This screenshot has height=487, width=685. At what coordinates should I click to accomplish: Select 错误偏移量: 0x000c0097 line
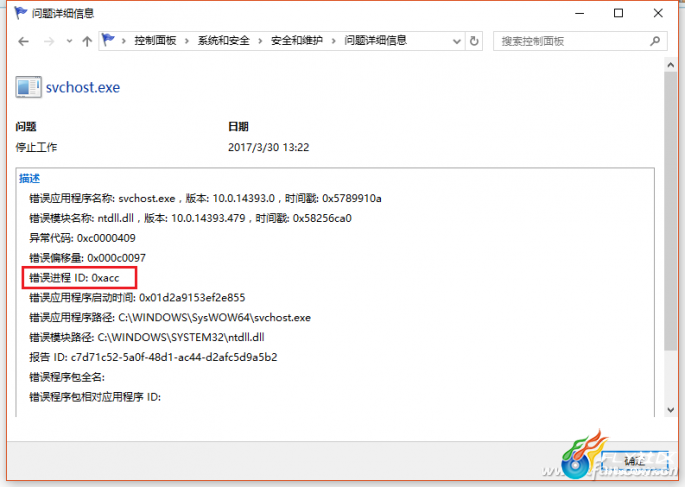87,258
